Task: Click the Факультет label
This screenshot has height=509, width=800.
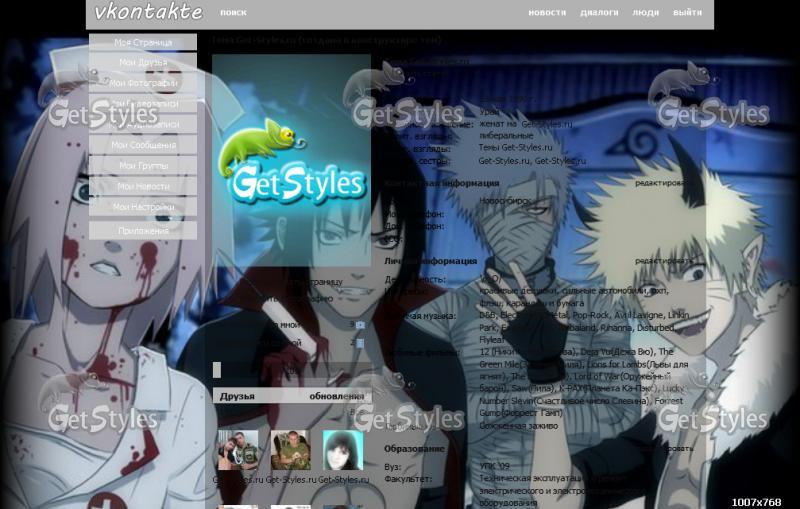Action: coord(408,479)
